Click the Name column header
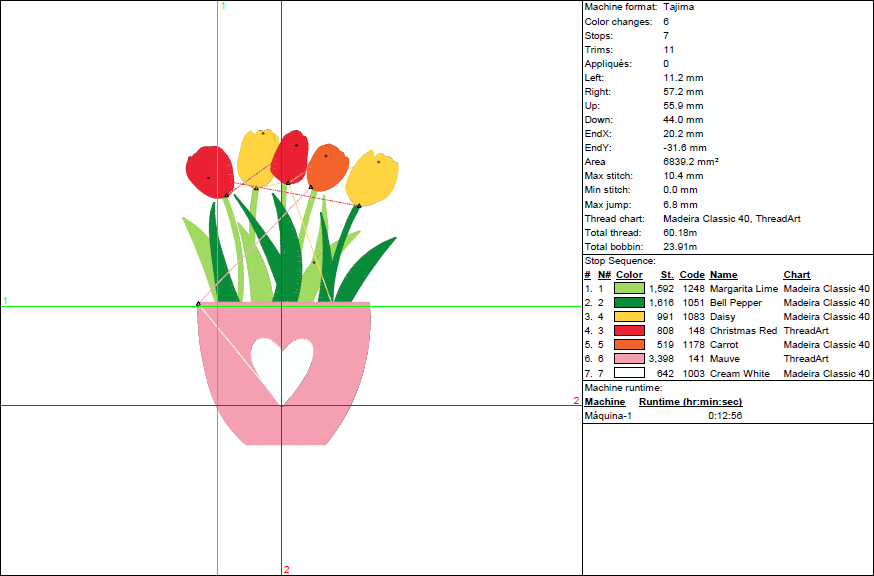 [723, 275]
